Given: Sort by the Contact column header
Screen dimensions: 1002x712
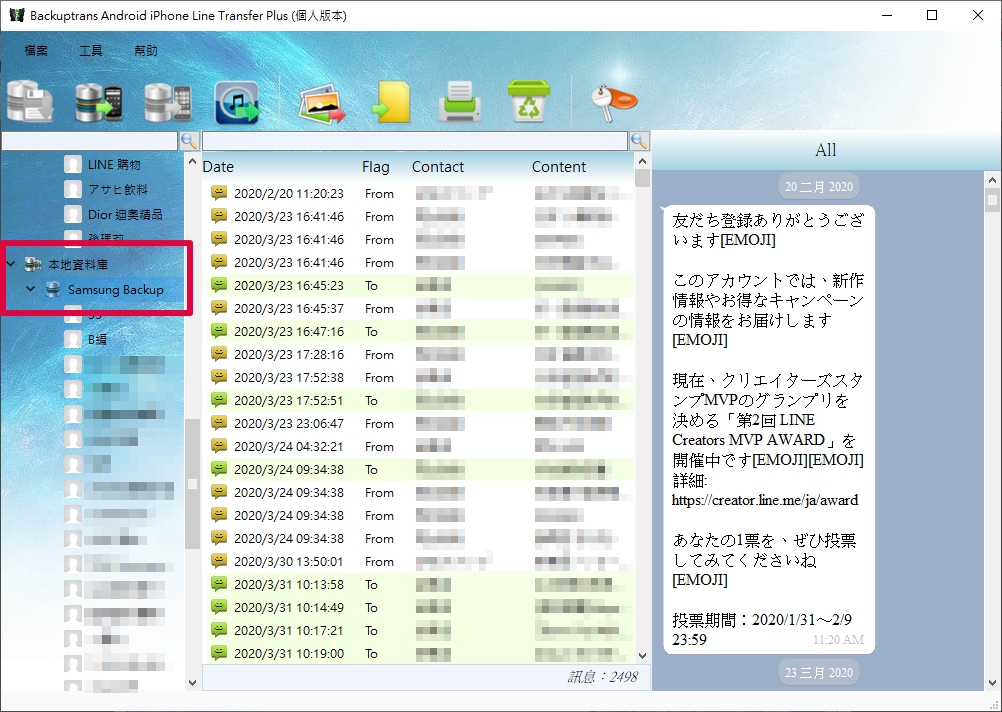Looking at the screenshot, I should 438,167.
